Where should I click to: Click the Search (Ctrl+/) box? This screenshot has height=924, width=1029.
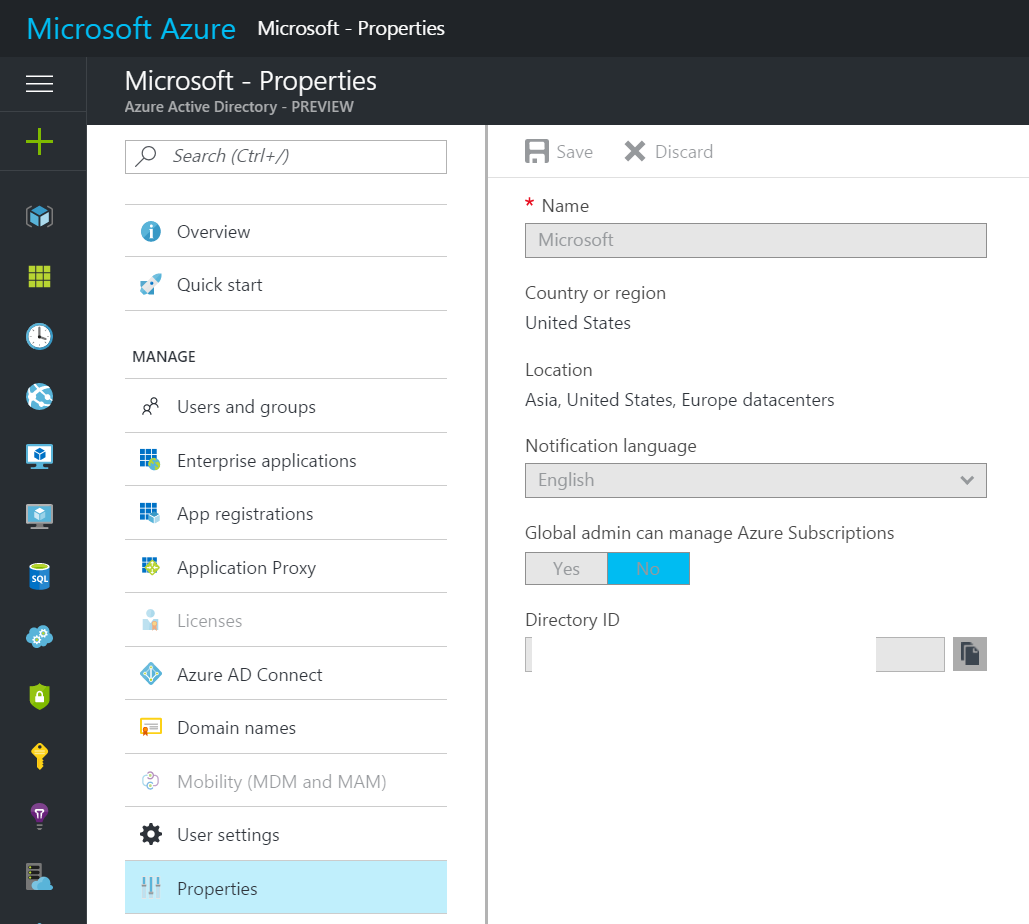click(285, 156)
